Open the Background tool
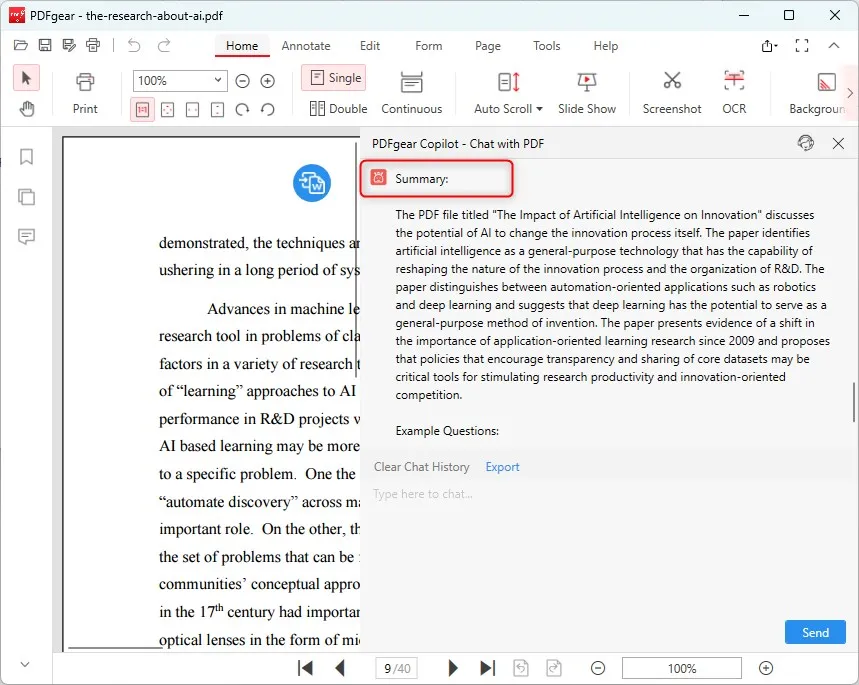The width and height of the screenshot is (859, 685). [817, 93]
